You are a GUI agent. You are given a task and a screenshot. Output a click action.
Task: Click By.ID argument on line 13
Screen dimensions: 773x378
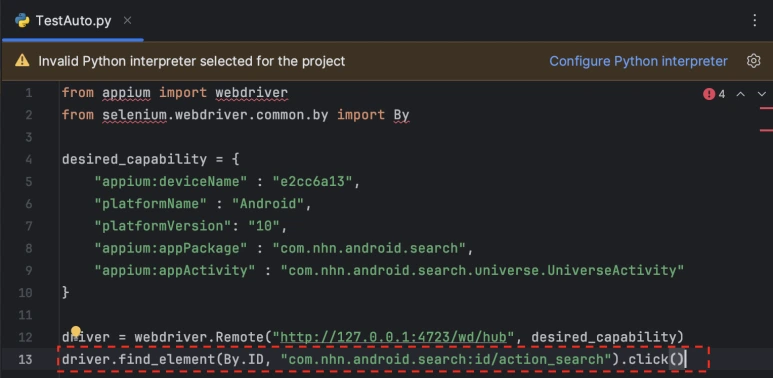244,359
